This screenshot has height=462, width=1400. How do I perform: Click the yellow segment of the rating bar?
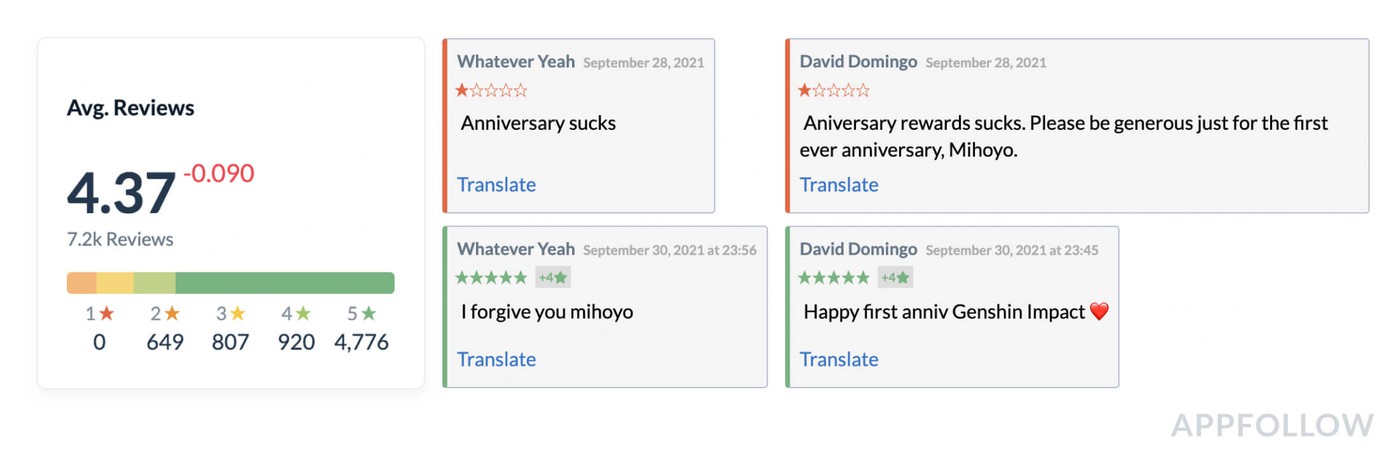pos(115,283)
